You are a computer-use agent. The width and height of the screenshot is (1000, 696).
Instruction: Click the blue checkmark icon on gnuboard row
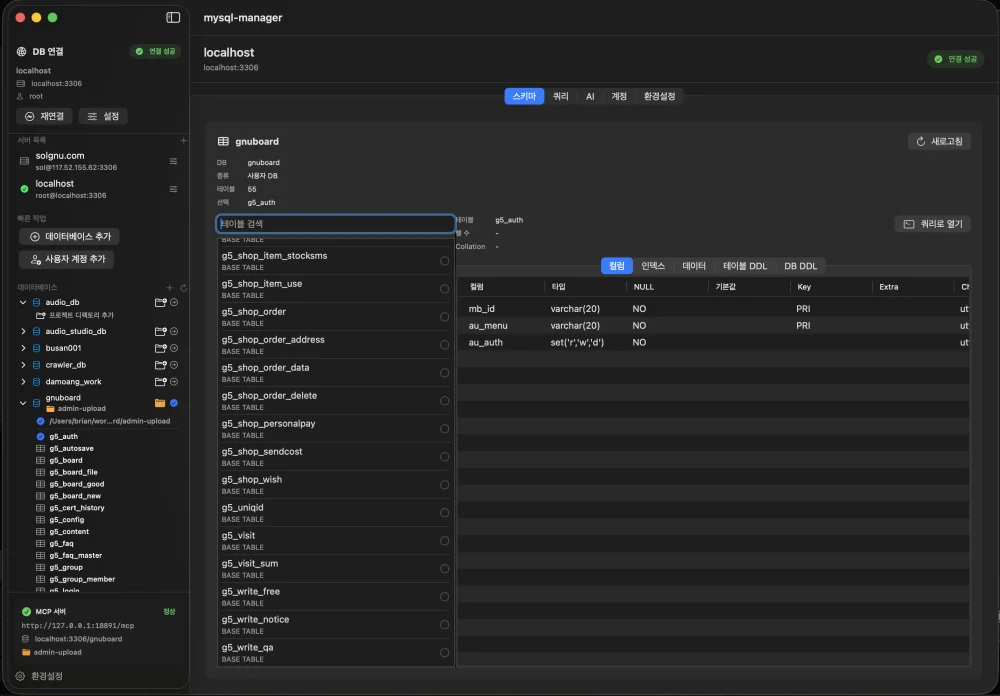(174, 403)
